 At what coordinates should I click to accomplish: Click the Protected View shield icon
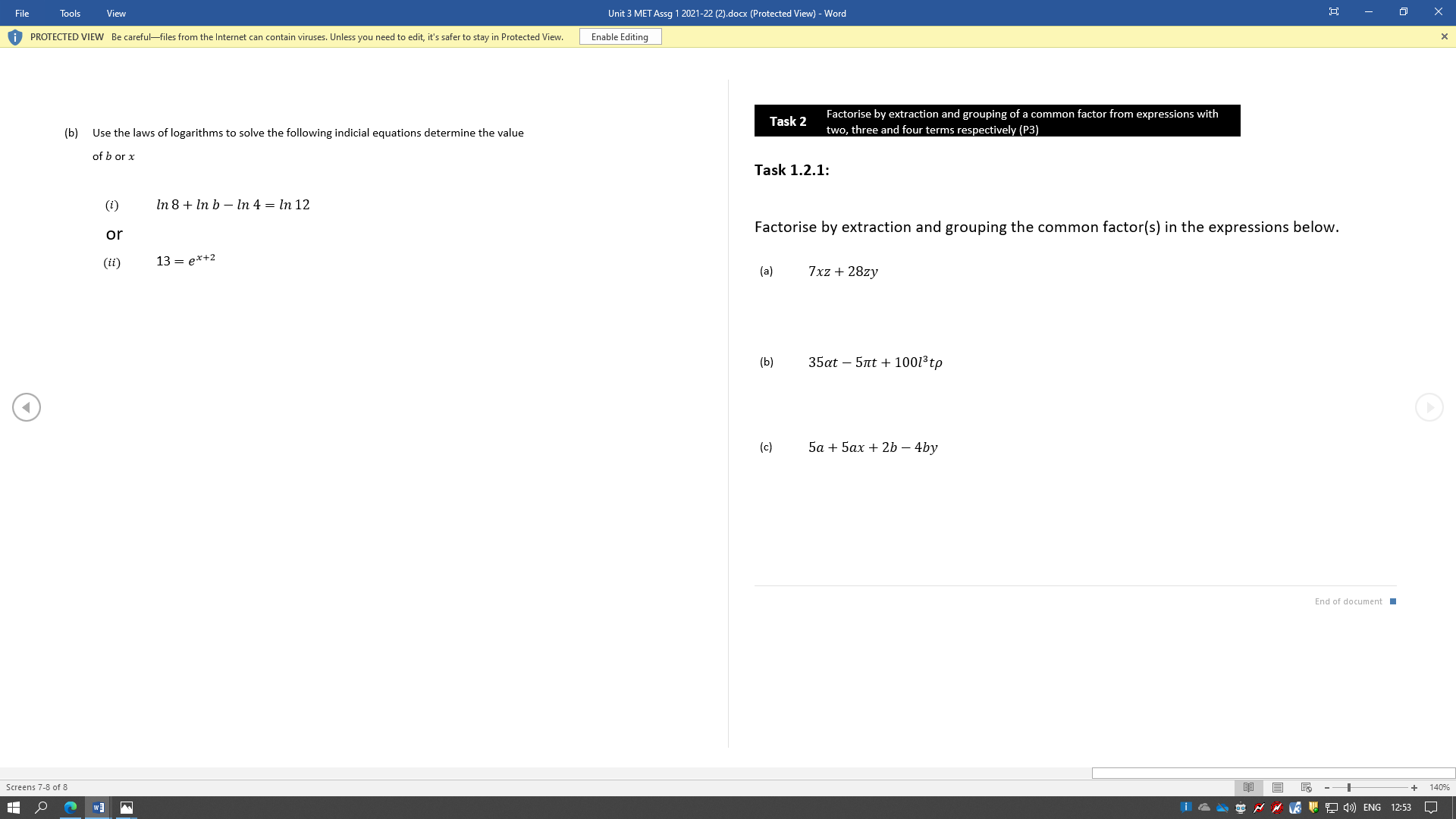[15, 36]
